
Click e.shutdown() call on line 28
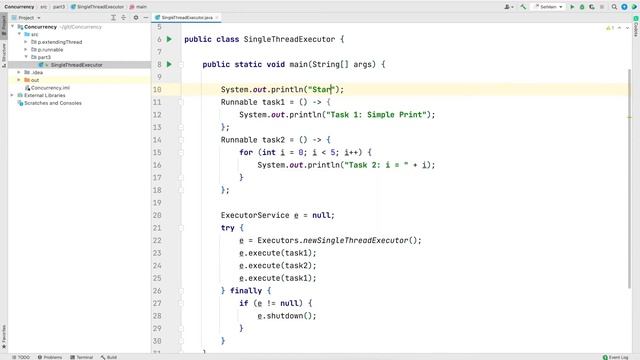point(287,316)
